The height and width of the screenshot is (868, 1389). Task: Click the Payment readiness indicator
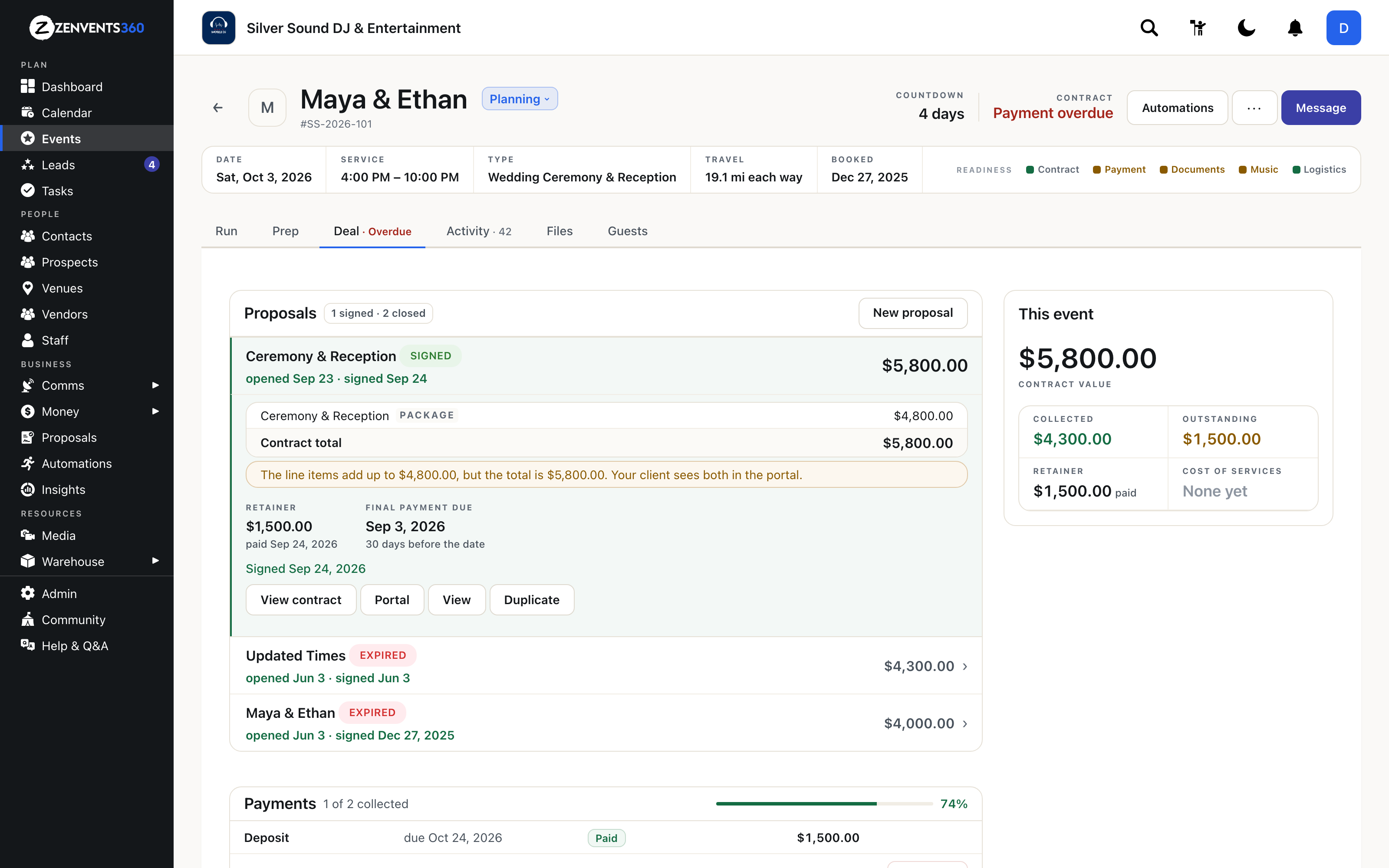[1119, 169]
